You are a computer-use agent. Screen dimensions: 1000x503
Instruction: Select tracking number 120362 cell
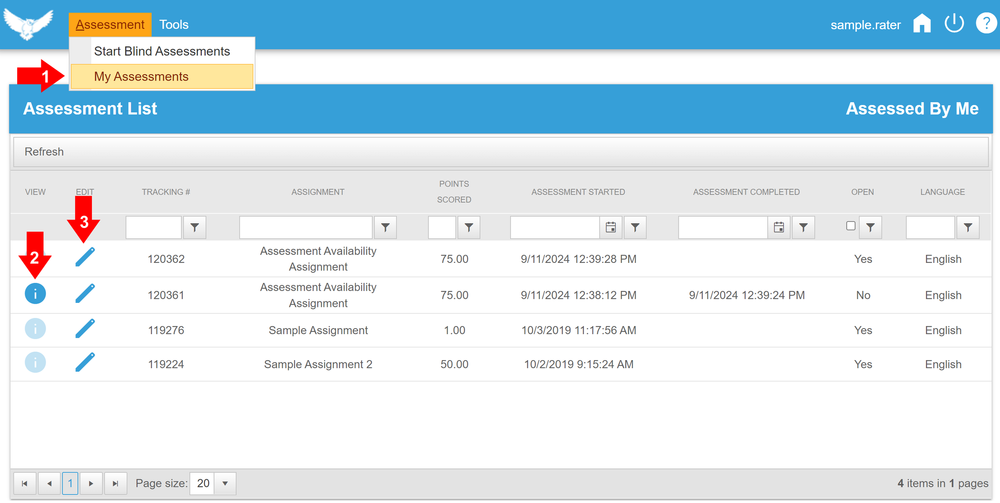tap(166, 259)
